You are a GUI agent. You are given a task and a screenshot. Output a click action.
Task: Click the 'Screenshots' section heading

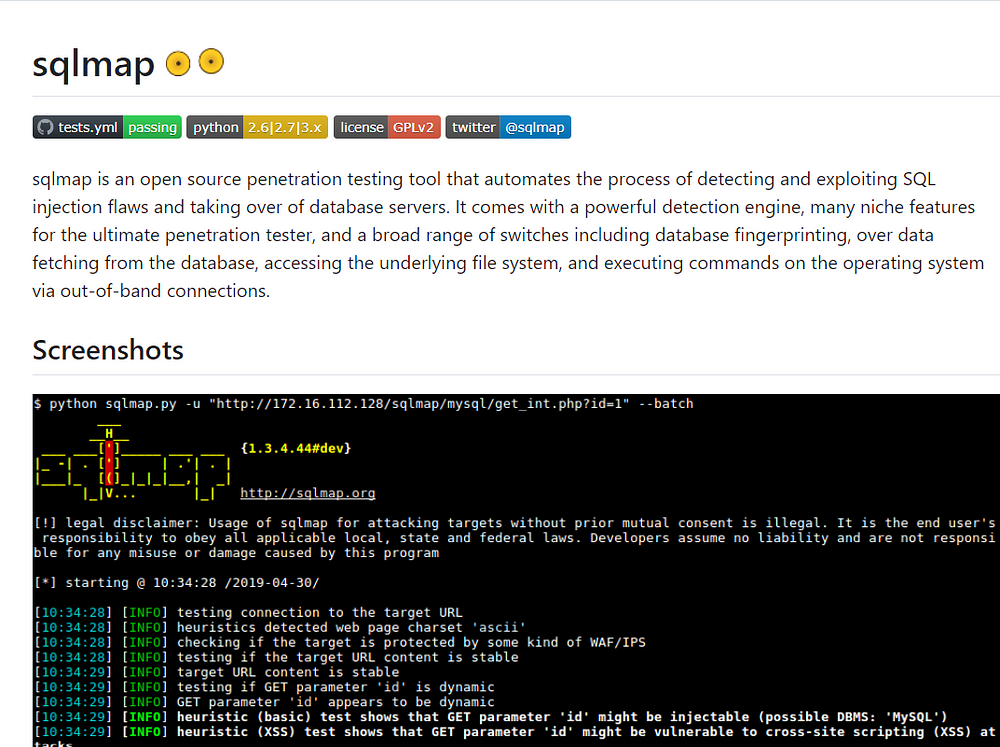107,350
